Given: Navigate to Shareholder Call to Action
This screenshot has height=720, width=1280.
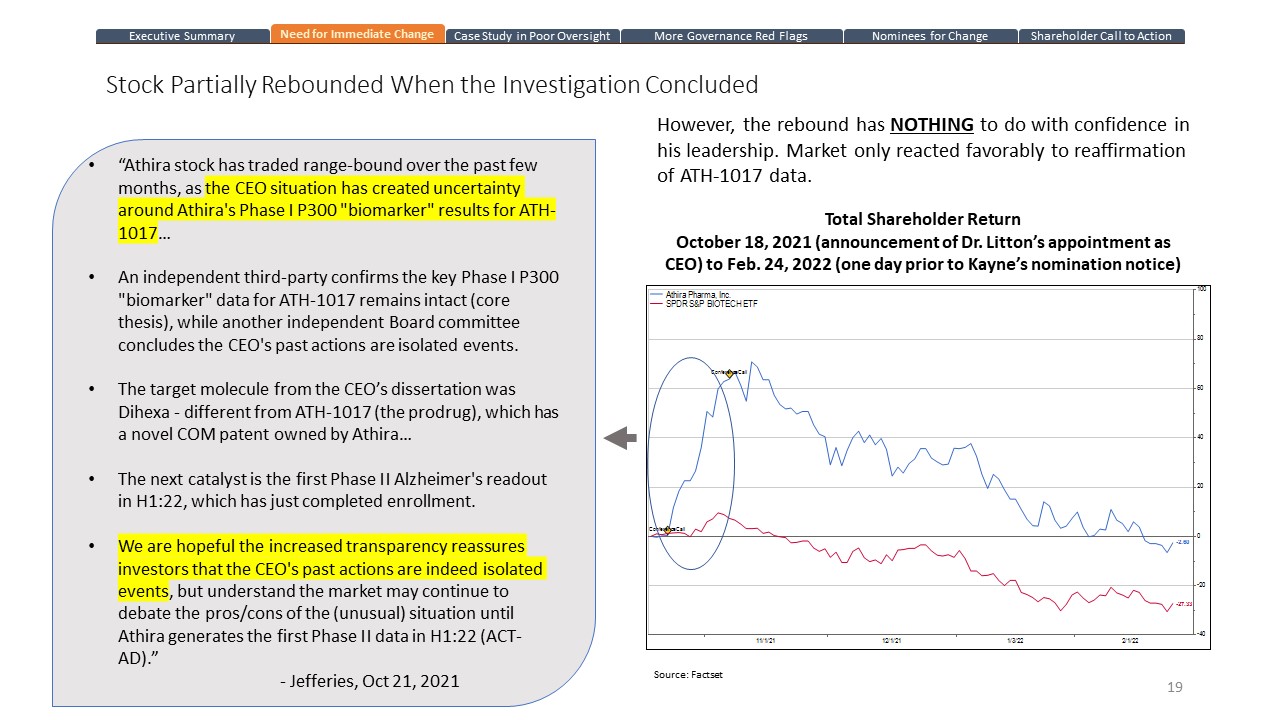Looking at the screenshot, I should (x=1101, y=36).
